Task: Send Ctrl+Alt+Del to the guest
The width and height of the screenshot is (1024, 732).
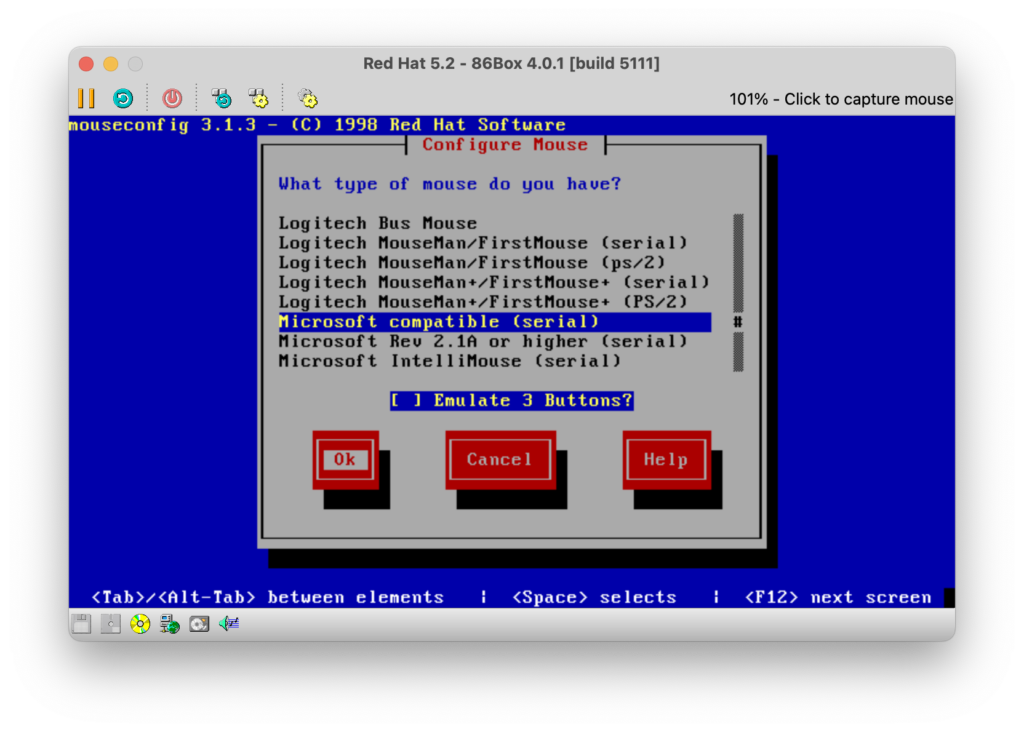Action: 222,99
